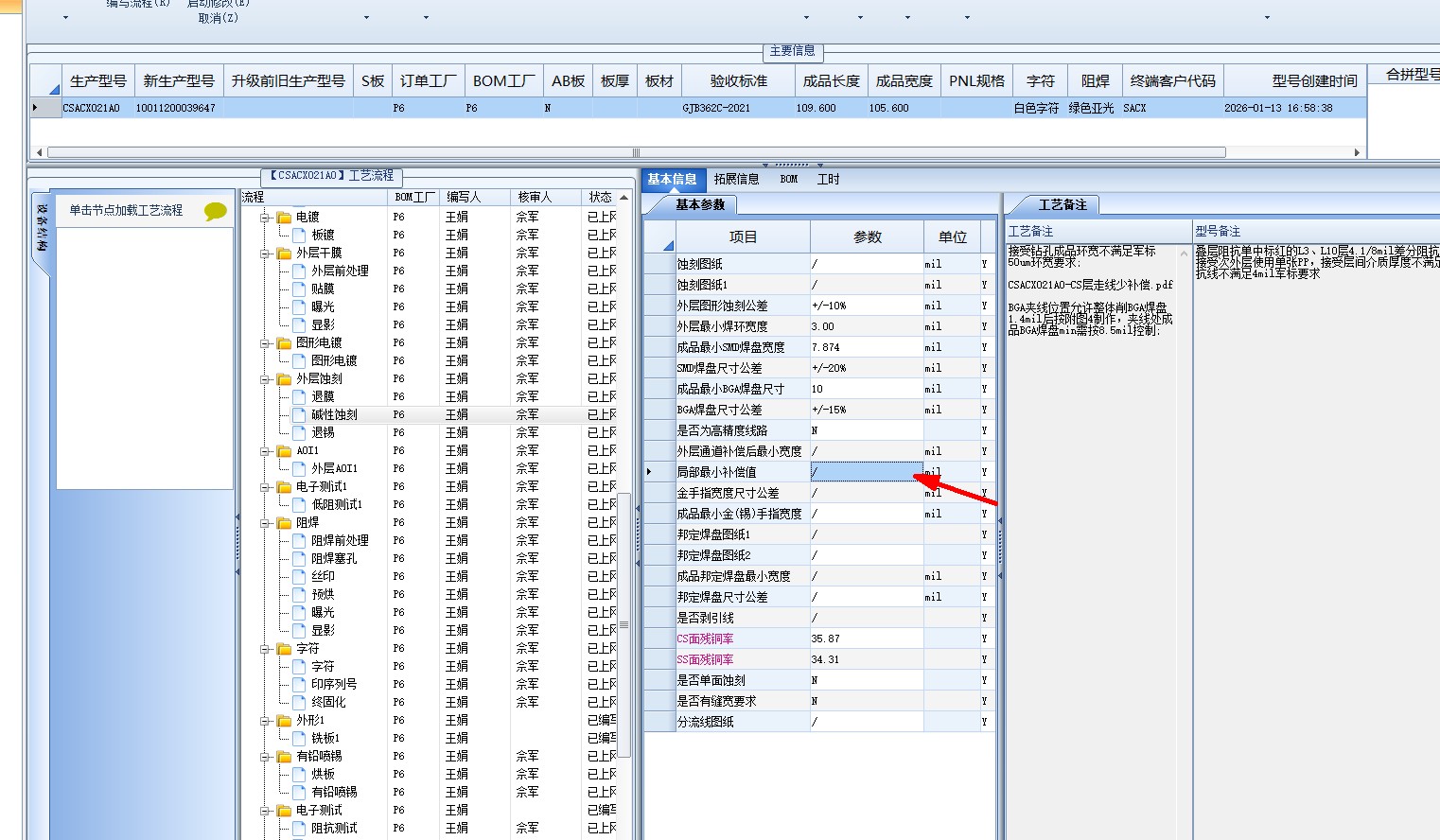Collapse the AOI1 tree node
The image size is (1440, 840).
266,451
